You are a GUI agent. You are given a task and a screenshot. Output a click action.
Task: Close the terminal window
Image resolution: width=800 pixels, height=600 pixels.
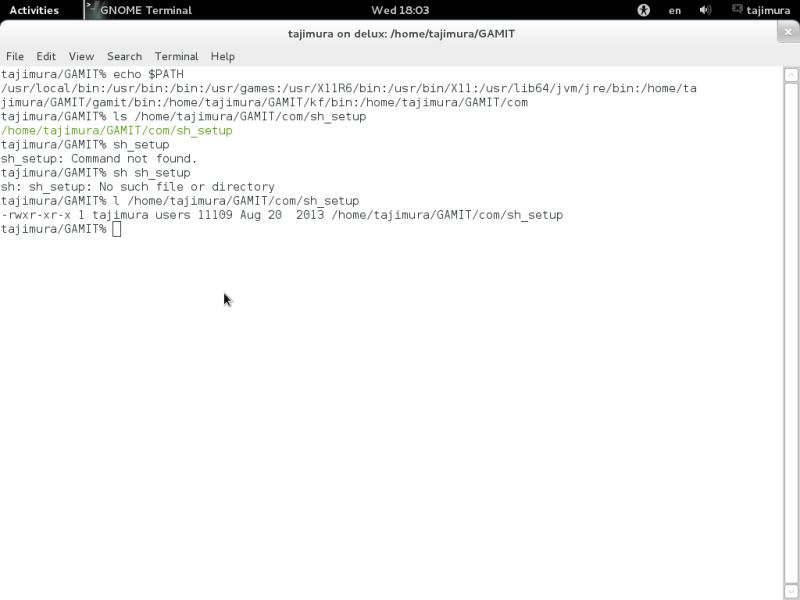click(x=789, y=31)
